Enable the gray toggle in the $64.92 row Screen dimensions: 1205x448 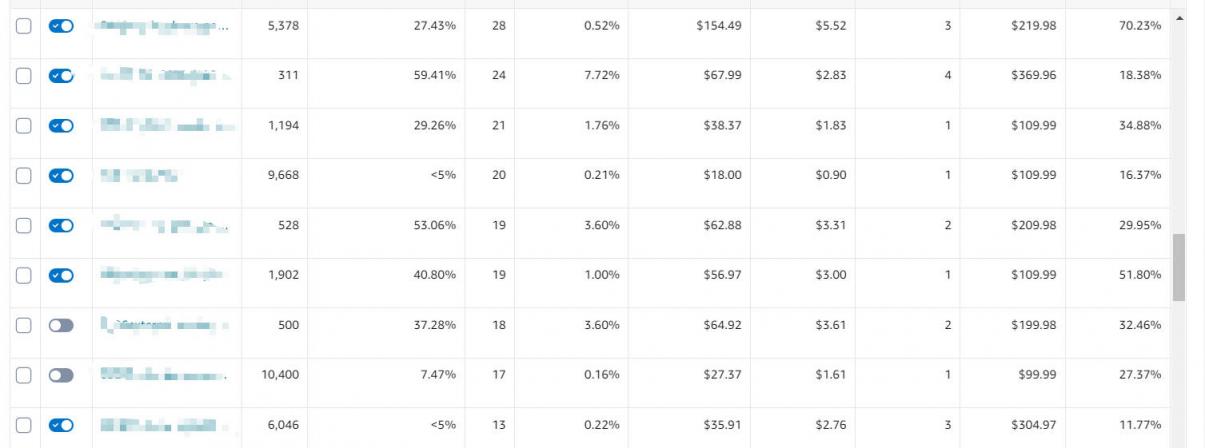tap(61, 325)
